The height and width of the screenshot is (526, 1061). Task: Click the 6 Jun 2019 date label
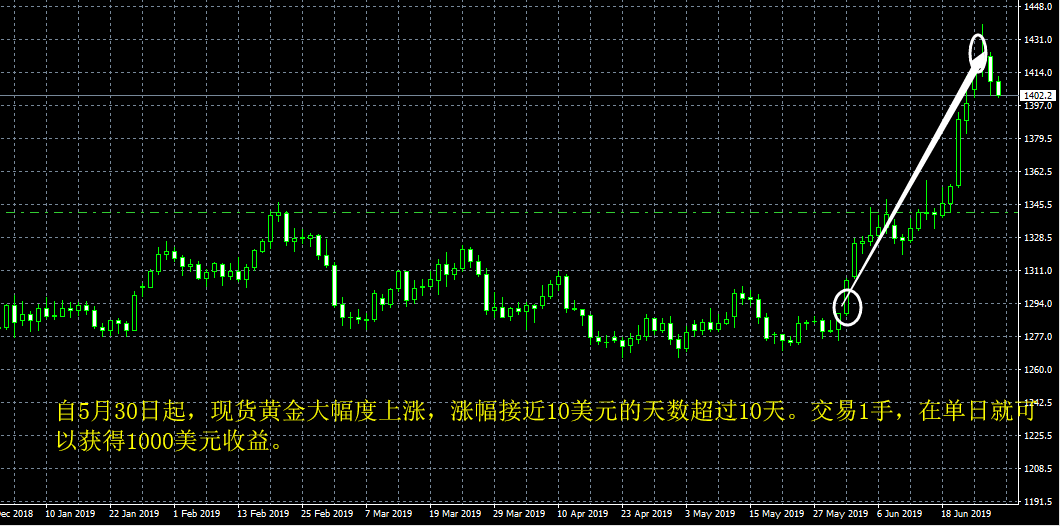pyautogui.click(x=899, y=514)
